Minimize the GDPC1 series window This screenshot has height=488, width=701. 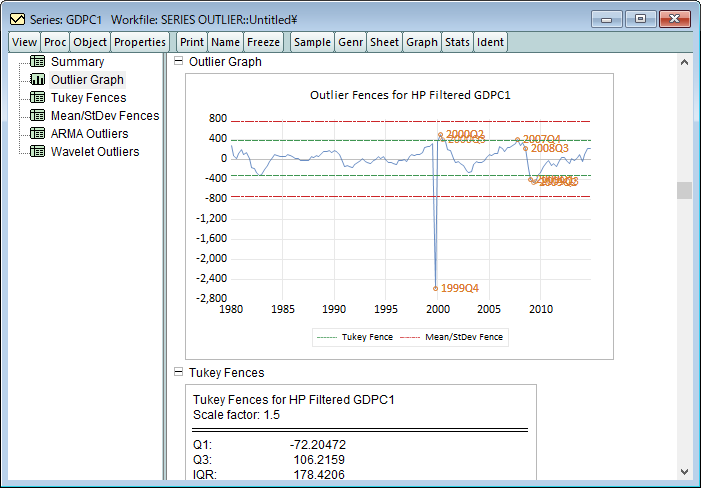tap(607, 19)
